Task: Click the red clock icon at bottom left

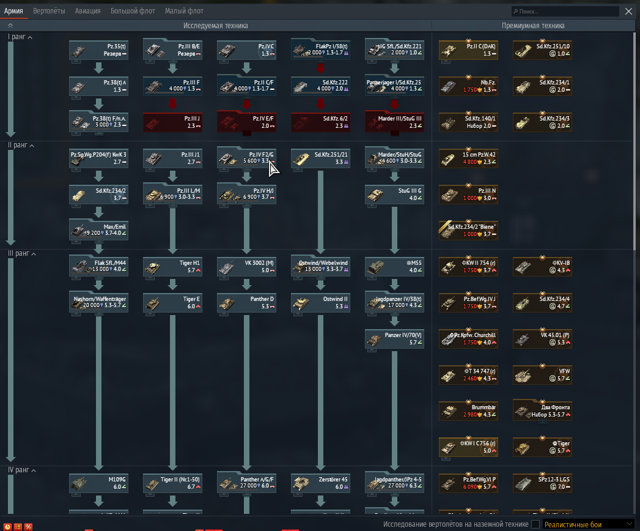Action: [7, 527]
